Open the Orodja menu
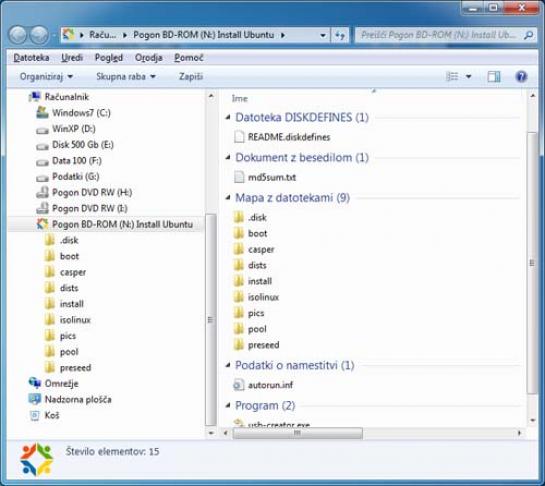The image size is (545, 486). click(148, 58)
